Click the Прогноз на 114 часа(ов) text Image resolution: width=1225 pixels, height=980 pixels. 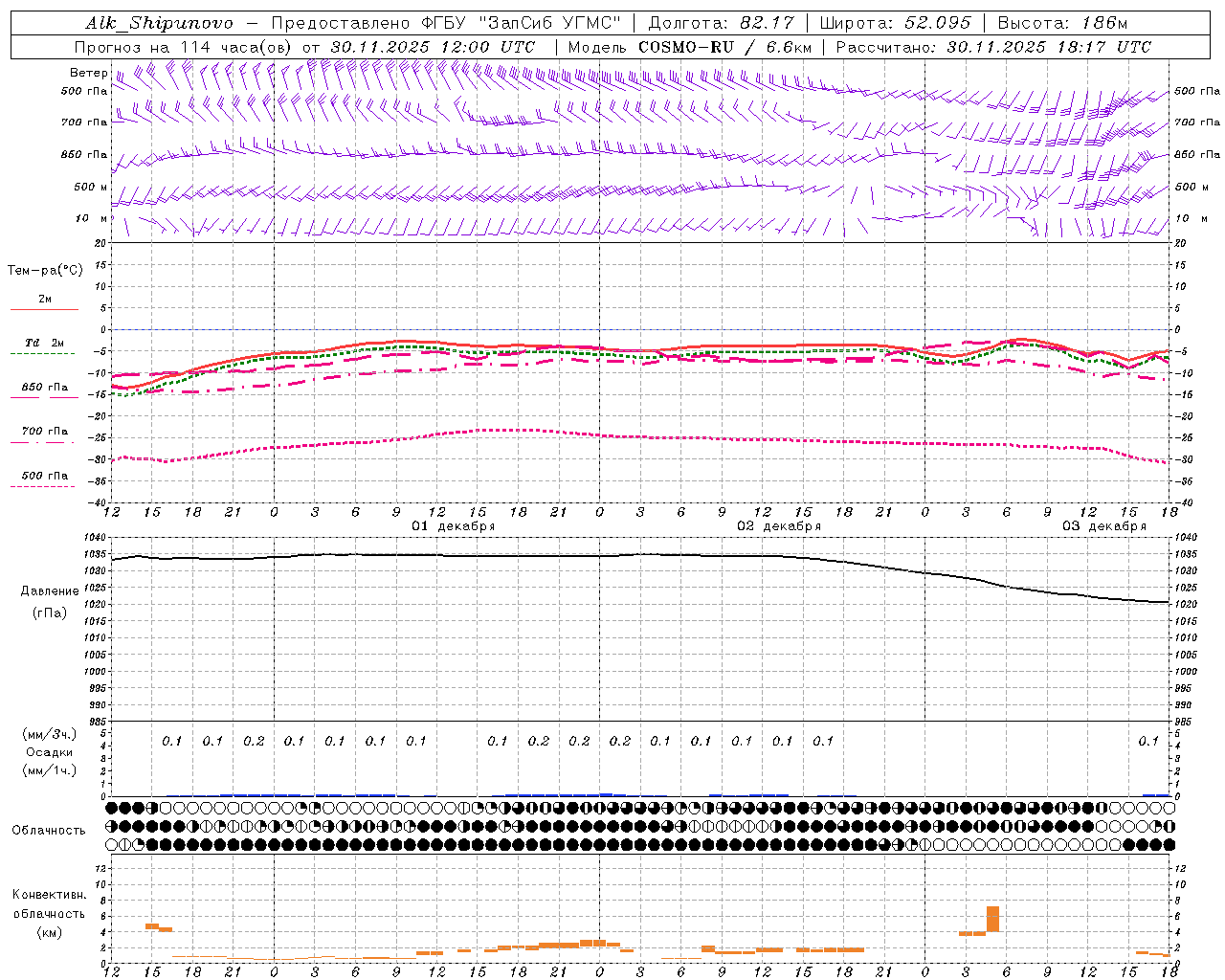pos(184,47)
